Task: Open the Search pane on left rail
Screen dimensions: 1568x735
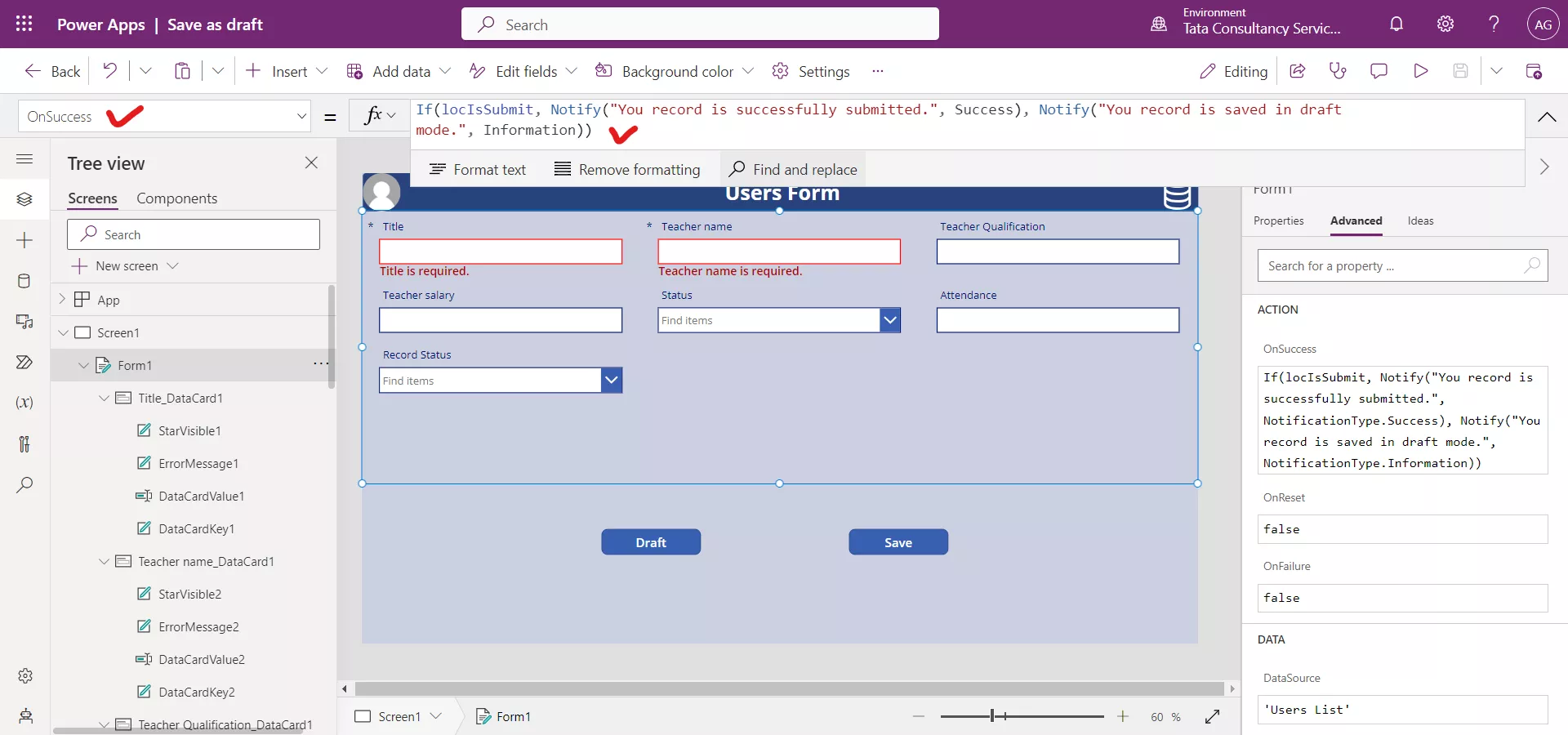Action: click(x=24, y=486)
